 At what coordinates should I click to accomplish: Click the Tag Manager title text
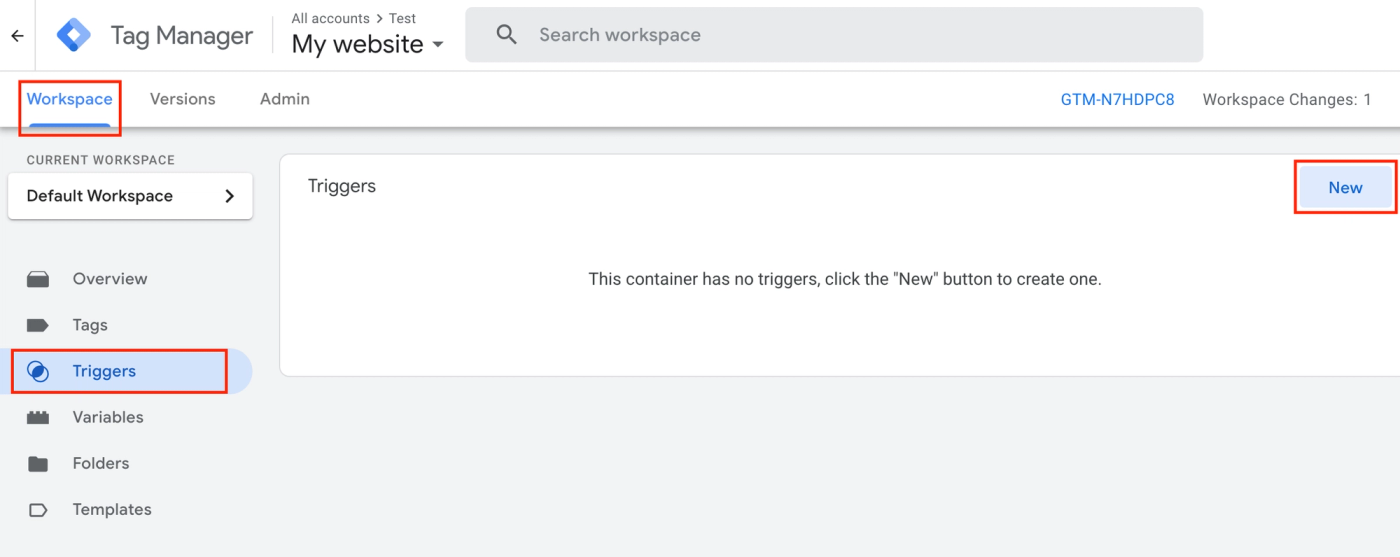tap(181, 36)
